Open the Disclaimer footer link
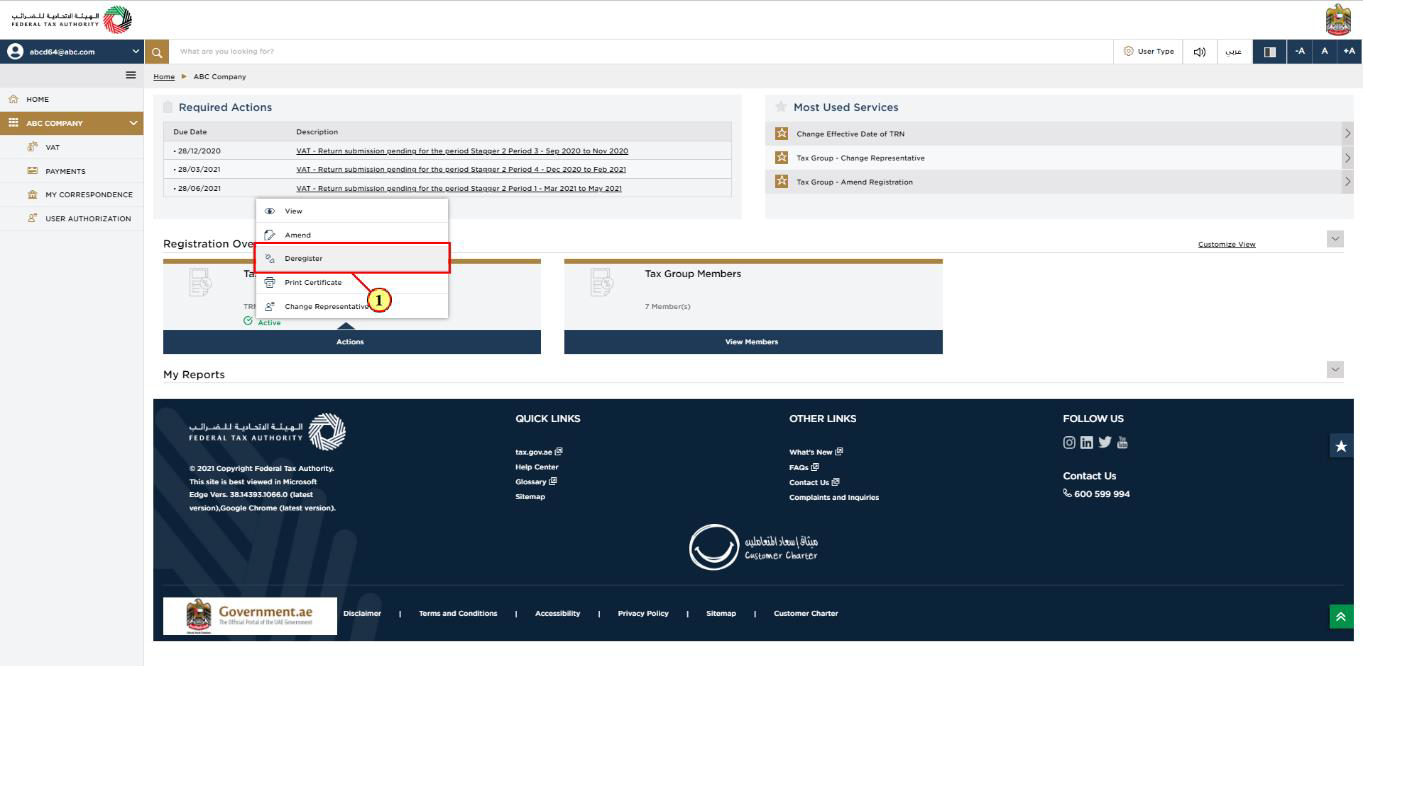The image size is (1414, 801). [x=362, y=613]
